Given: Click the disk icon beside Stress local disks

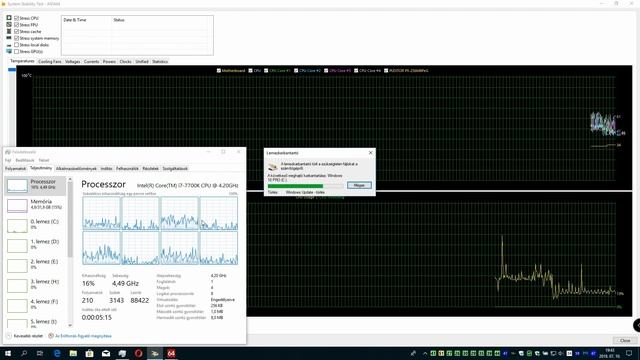Looking at the screenshot, I should click(x=9, y=45).
